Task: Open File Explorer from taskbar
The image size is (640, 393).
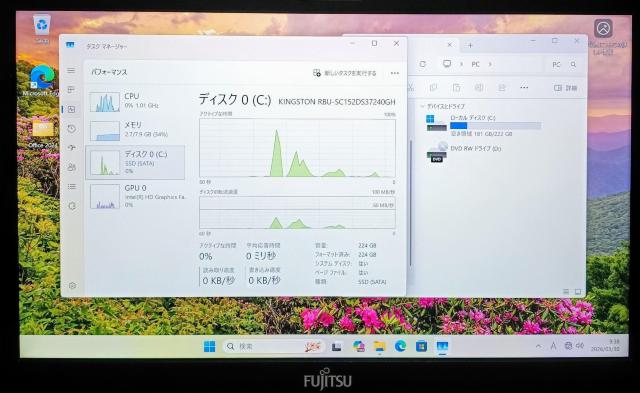Action: [x=380, y=346]
